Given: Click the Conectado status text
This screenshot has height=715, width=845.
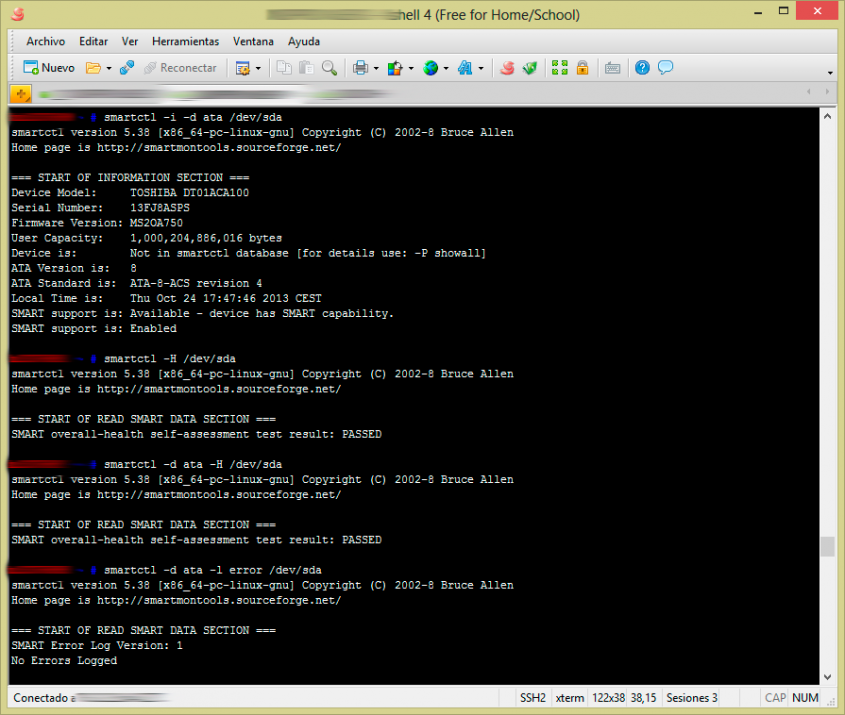Looking at the screenshot, I should 40,698.
